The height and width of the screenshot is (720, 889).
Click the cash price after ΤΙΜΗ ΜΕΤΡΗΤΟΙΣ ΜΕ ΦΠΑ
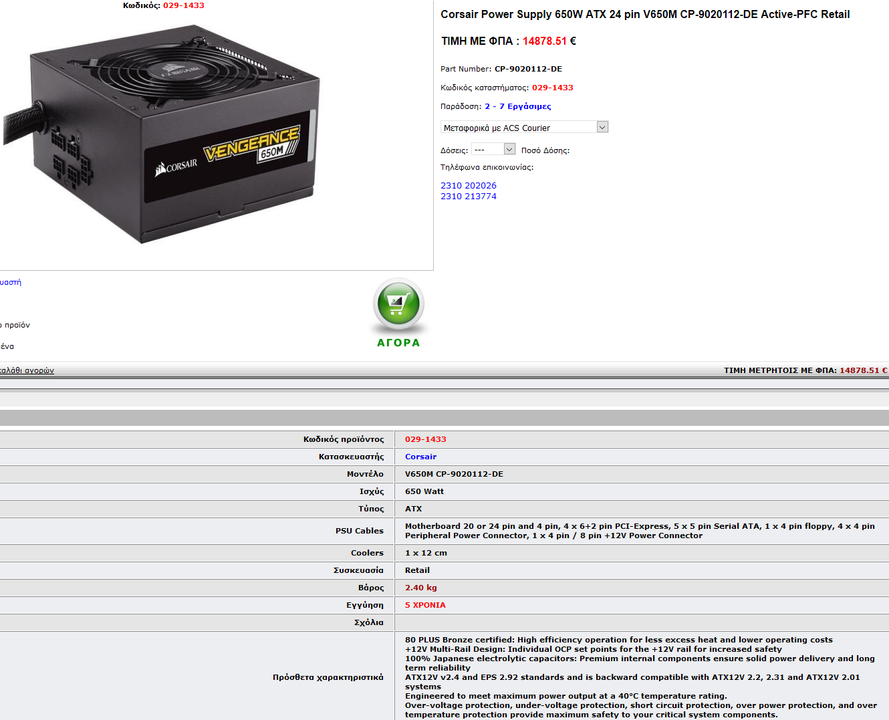pos(863,370)
